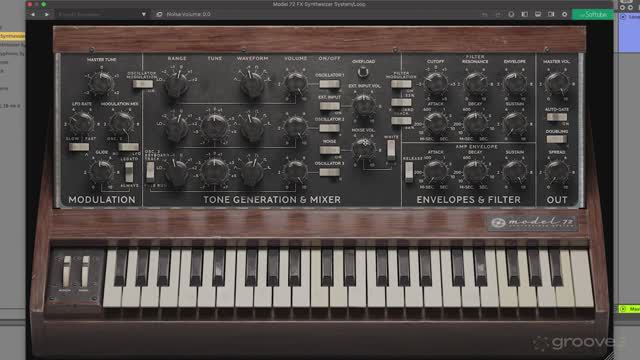The image size is (640, 360).
Task: Click the Master Tune knob
Action: coord(101,83)
